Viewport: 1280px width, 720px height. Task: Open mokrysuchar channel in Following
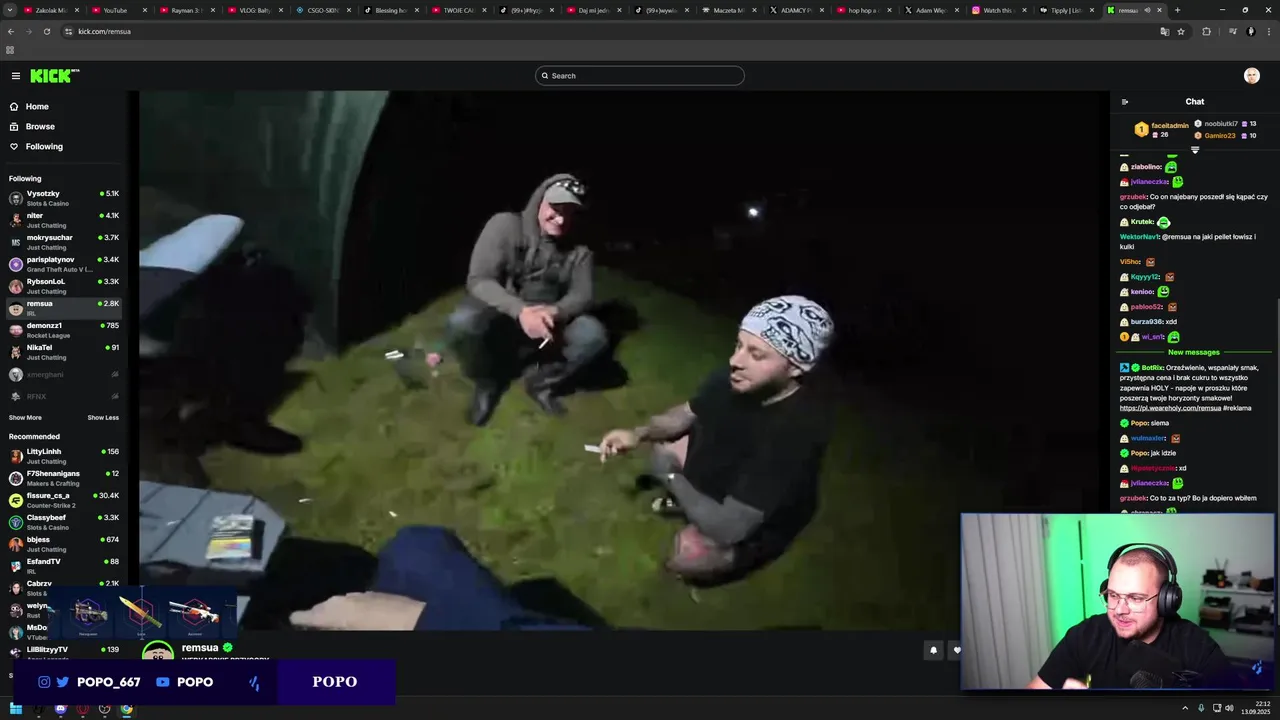[64, 242]
